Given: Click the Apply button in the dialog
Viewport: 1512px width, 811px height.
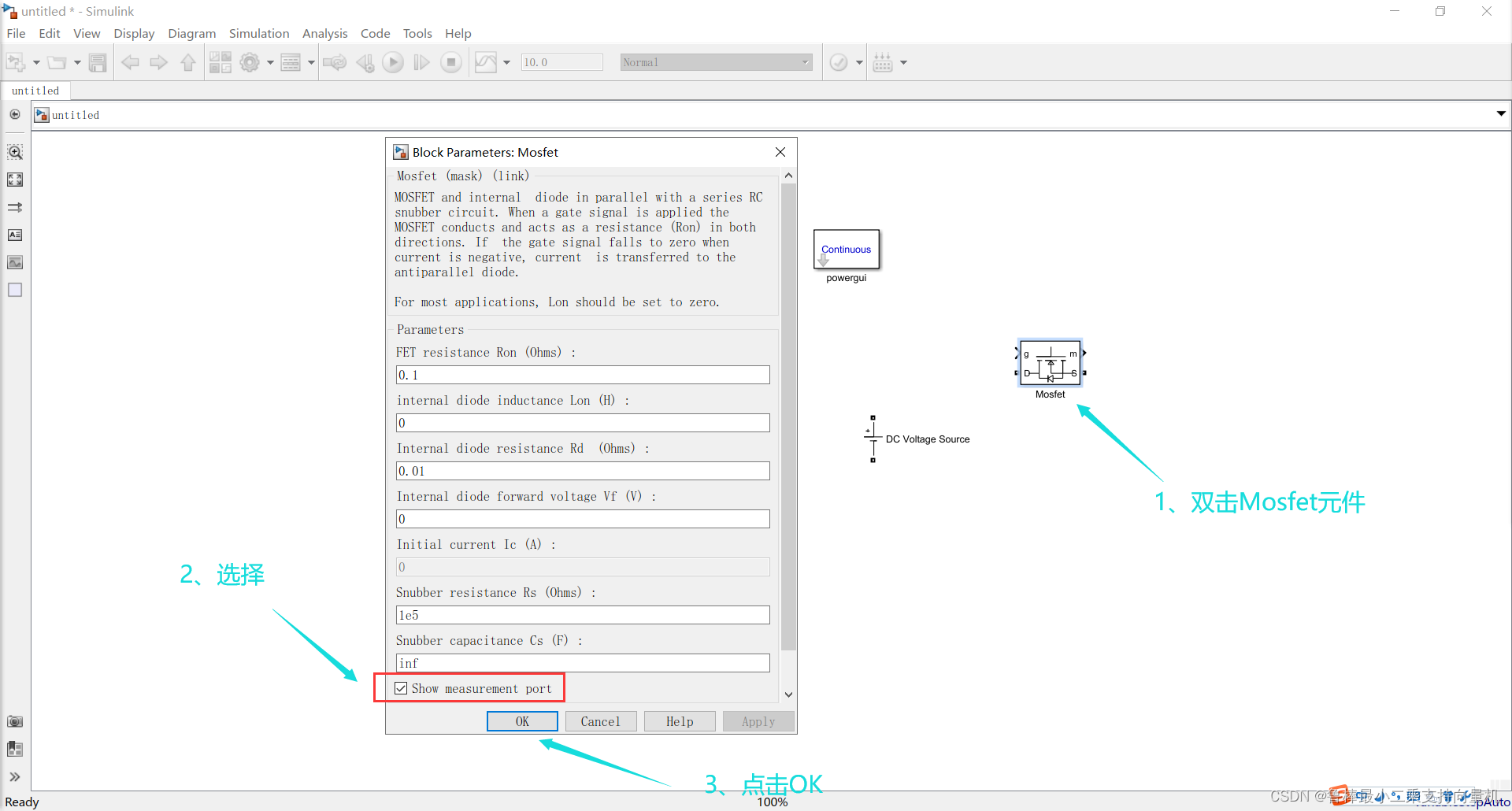Looking at the screenshot, I should (758, 721).
